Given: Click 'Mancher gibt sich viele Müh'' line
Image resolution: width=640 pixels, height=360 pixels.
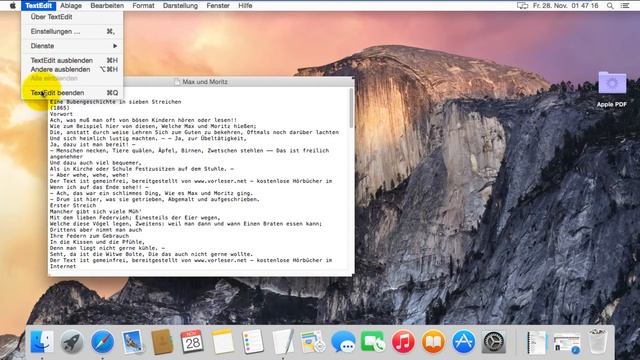Looking at the screenshot, I should click(96, 211).
